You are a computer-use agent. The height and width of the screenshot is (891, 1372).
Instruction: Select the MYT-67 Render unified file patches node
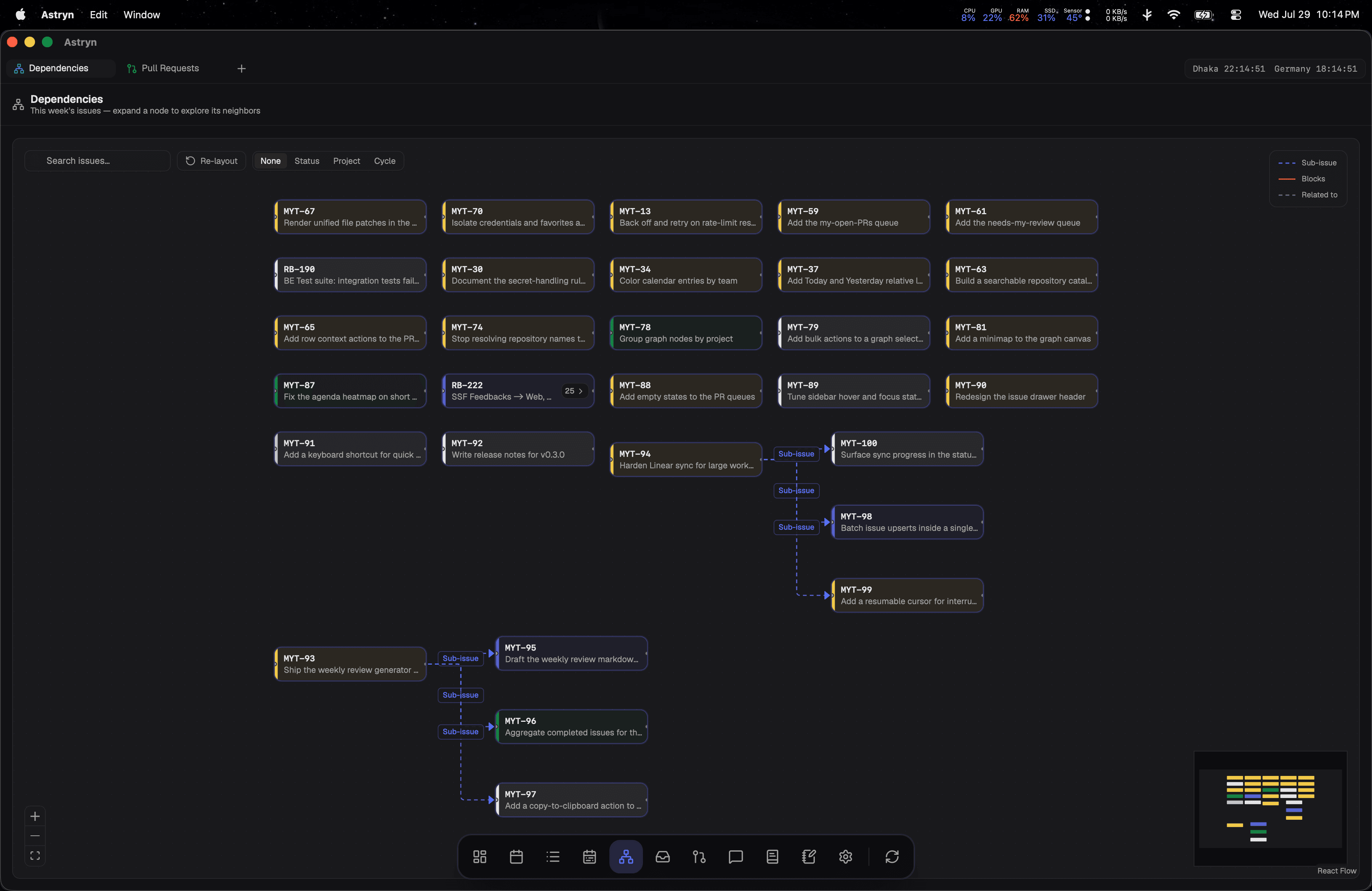[351, 217]
